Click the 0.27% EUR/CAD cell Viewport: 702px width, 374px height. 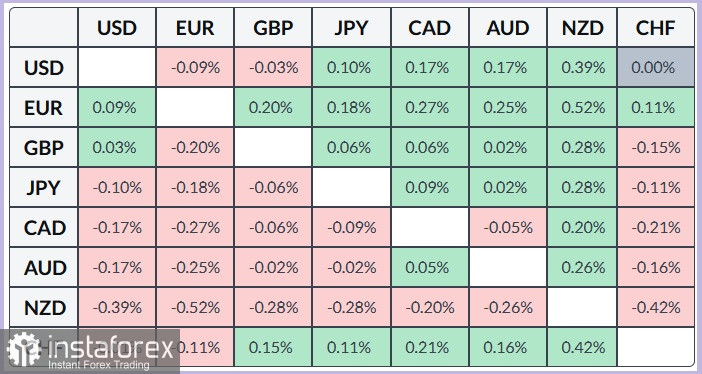tap(430, 107)
